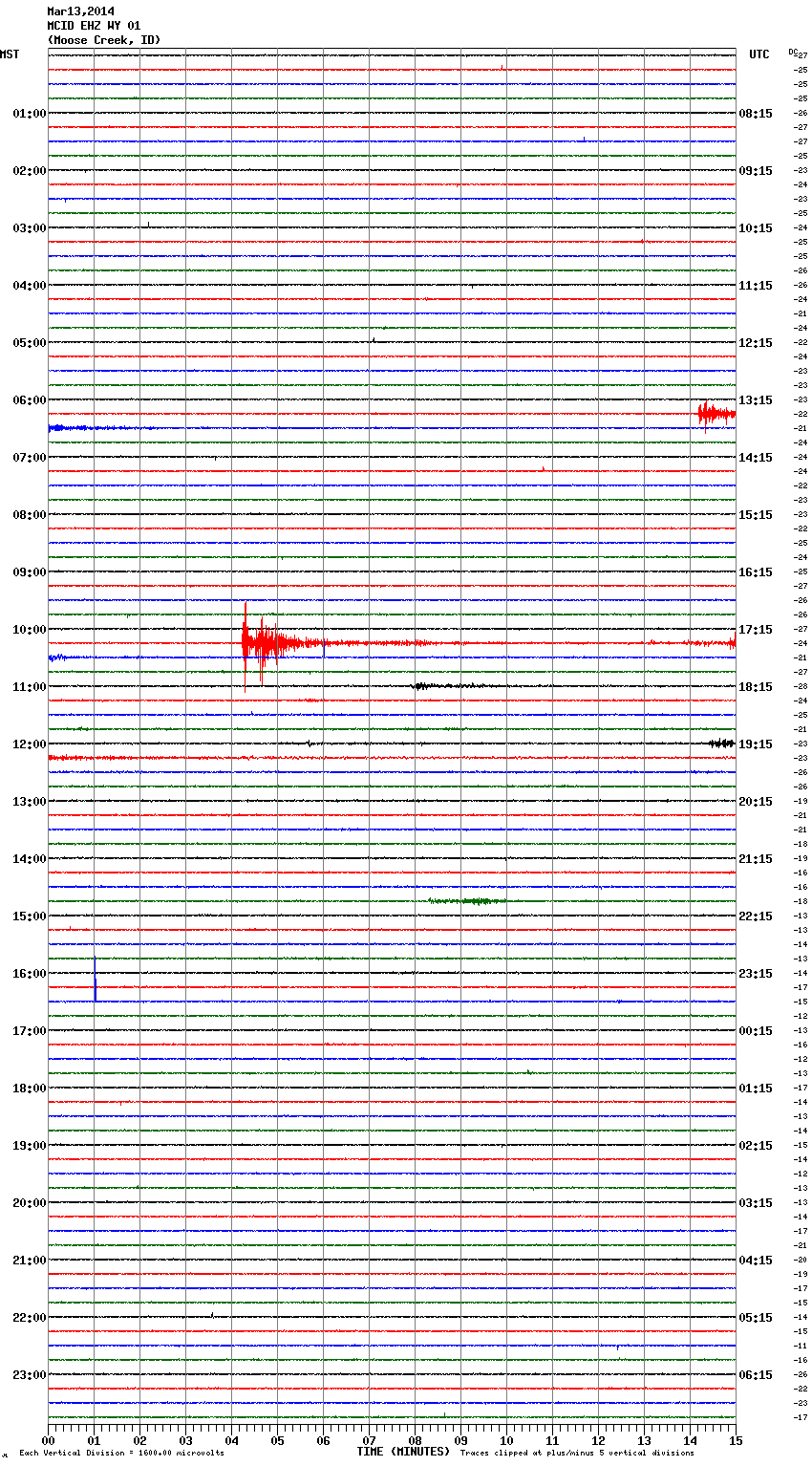812x1466 pixels.
Task: Click the green noise burst below the 14:00 row
Action: point(468,901)
